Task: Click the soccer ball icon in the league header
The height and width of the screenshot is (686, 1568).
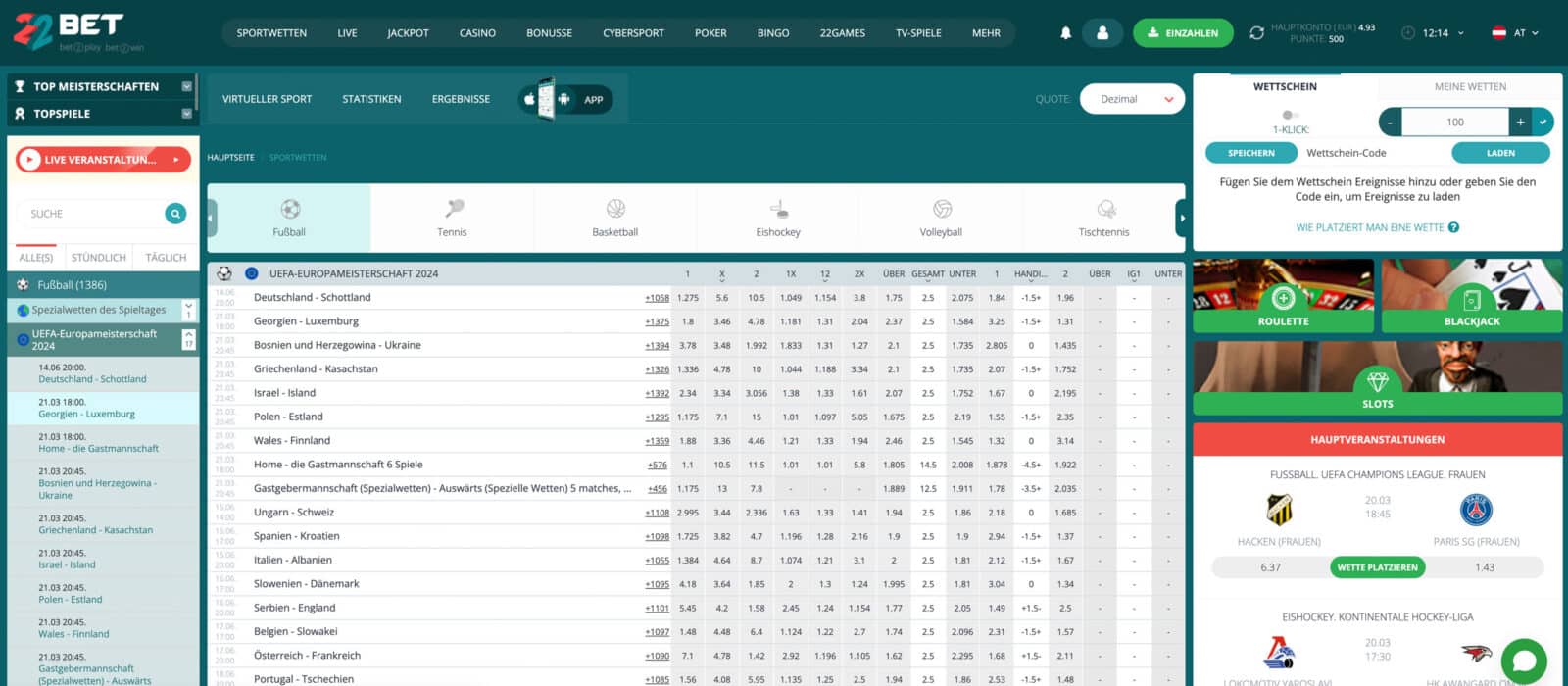Action: pyautogui.click(x=224, y=273)
